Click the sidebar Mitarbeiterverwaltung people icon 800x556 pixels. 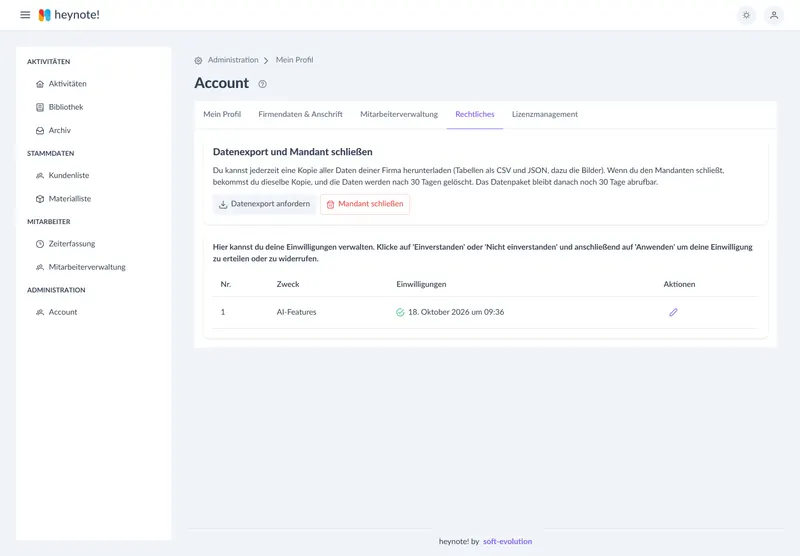point(40,267)
